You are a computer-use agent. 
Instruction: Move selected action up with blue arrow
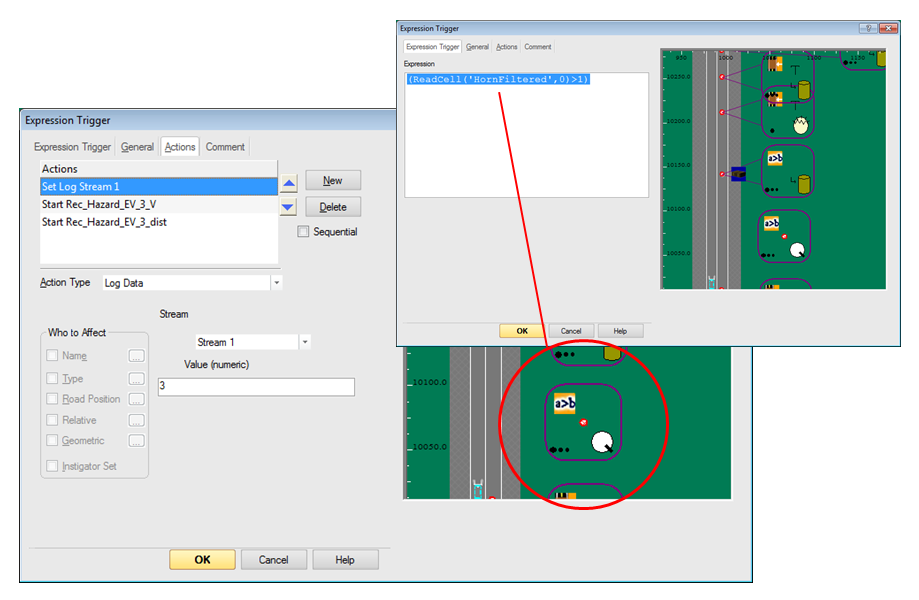tap(288, 184)
